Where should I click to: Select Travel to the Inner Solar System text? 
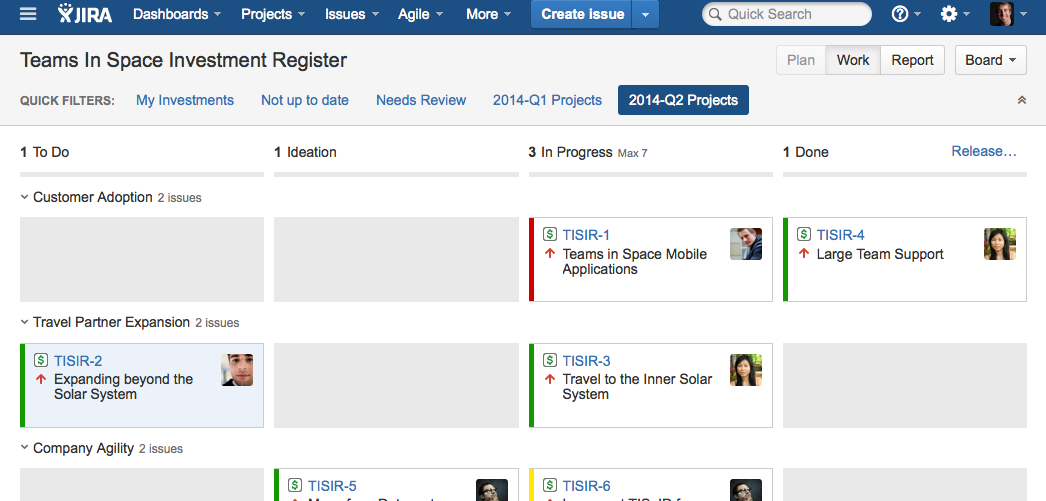(x=637, y=387)
